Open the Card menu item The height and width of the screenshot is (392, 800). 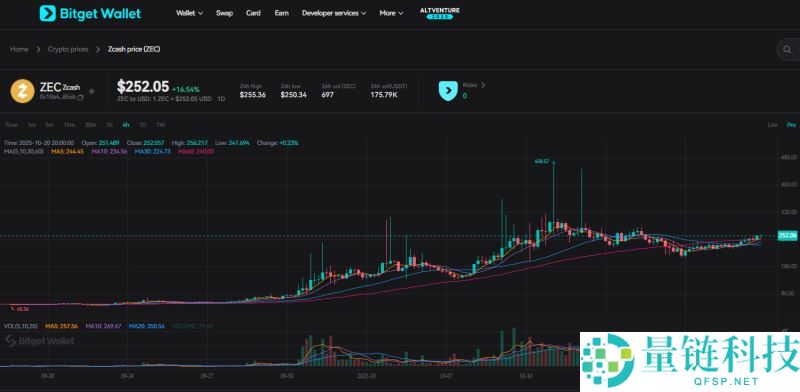[253, 13]
